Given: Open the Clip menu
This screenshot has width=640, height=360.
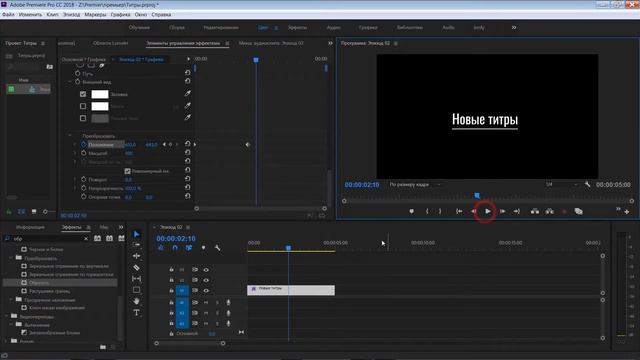Looking at the screenshot, I should coord(52,14).
